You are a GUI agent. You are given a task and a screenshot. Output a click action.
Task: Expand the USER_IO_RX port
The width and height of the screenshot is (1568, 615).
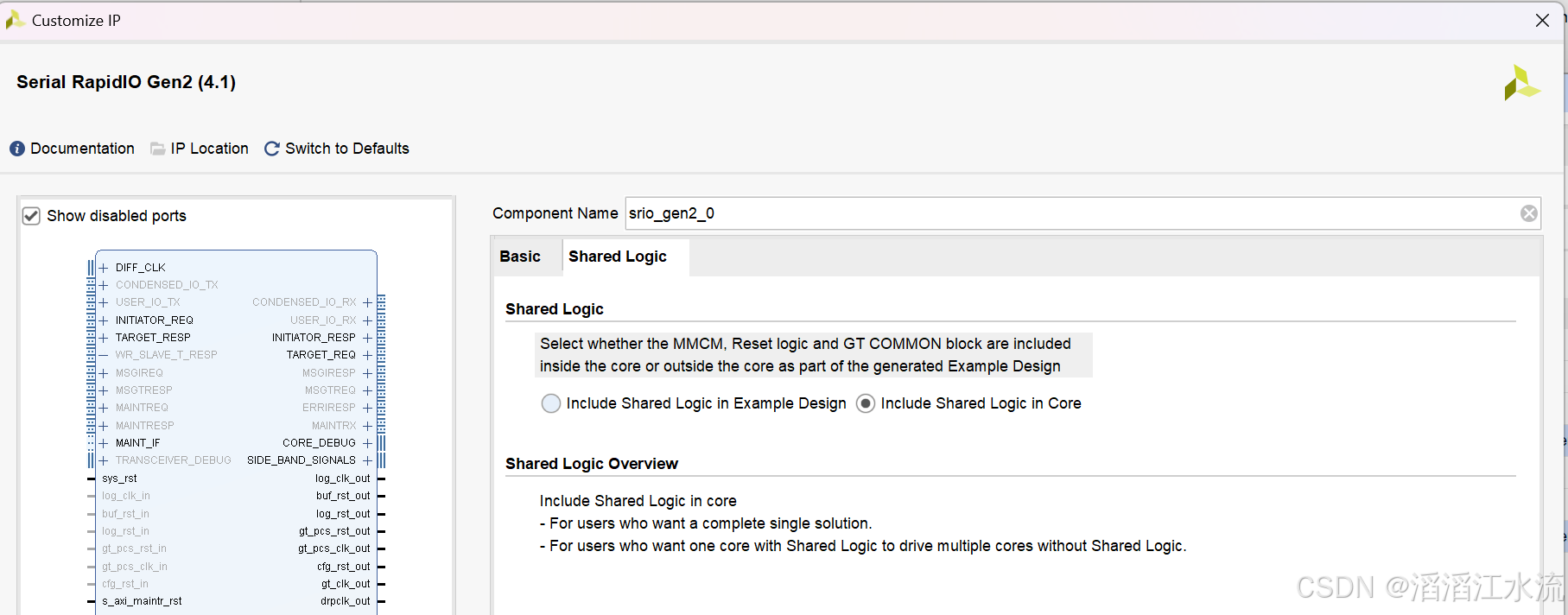(367, 320)
